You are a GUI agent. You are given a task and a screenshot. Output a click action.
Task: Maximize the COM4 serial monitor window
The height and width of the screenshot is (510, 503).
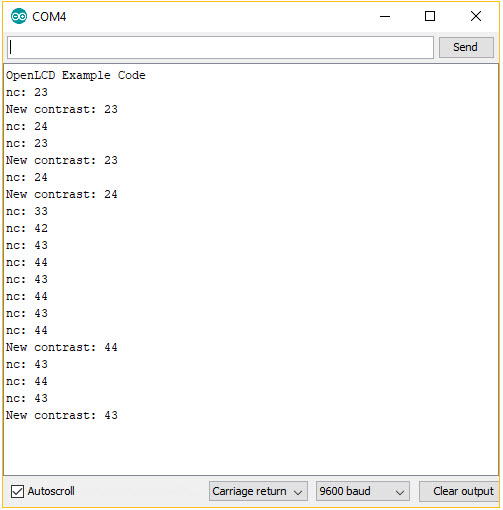(430, 16)
